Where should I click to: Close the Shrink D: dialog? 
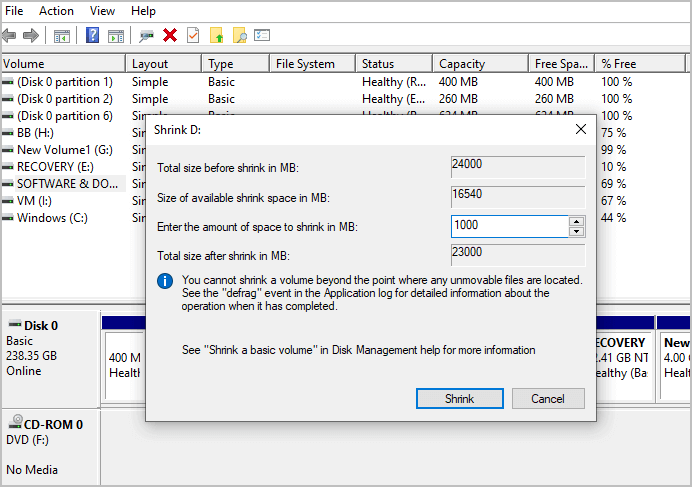coord(580,130)
